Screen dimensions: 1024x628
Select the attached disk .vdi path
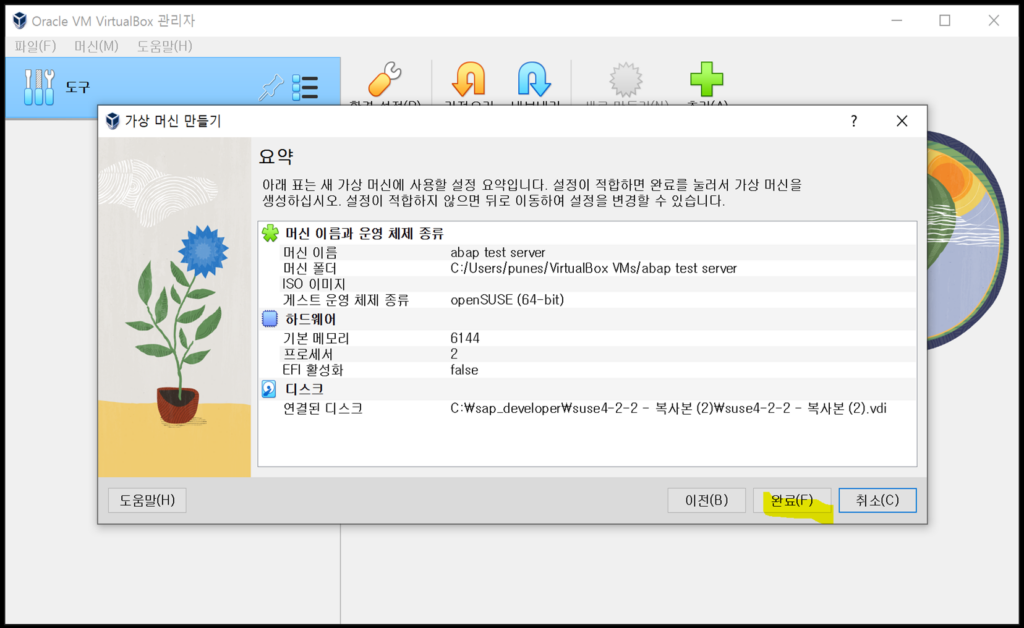[668, 409]
